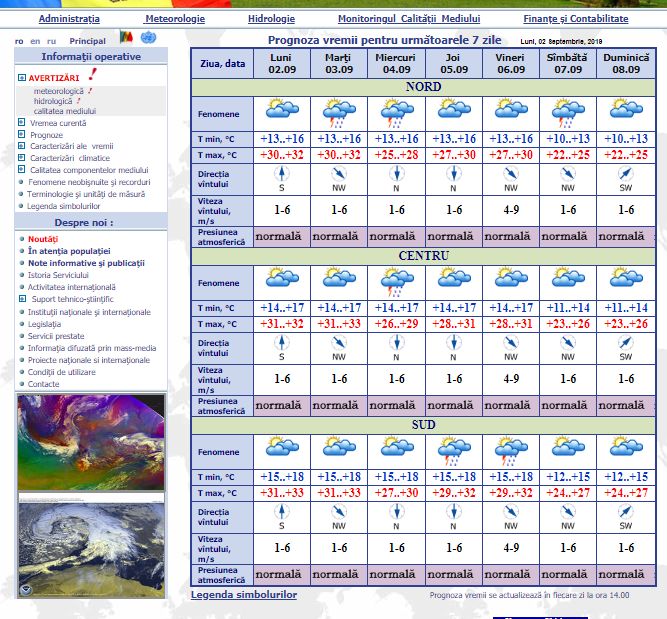This screenshot has height=619, width=667.
Task: Switch language to ru
Action: pos(51,41)
